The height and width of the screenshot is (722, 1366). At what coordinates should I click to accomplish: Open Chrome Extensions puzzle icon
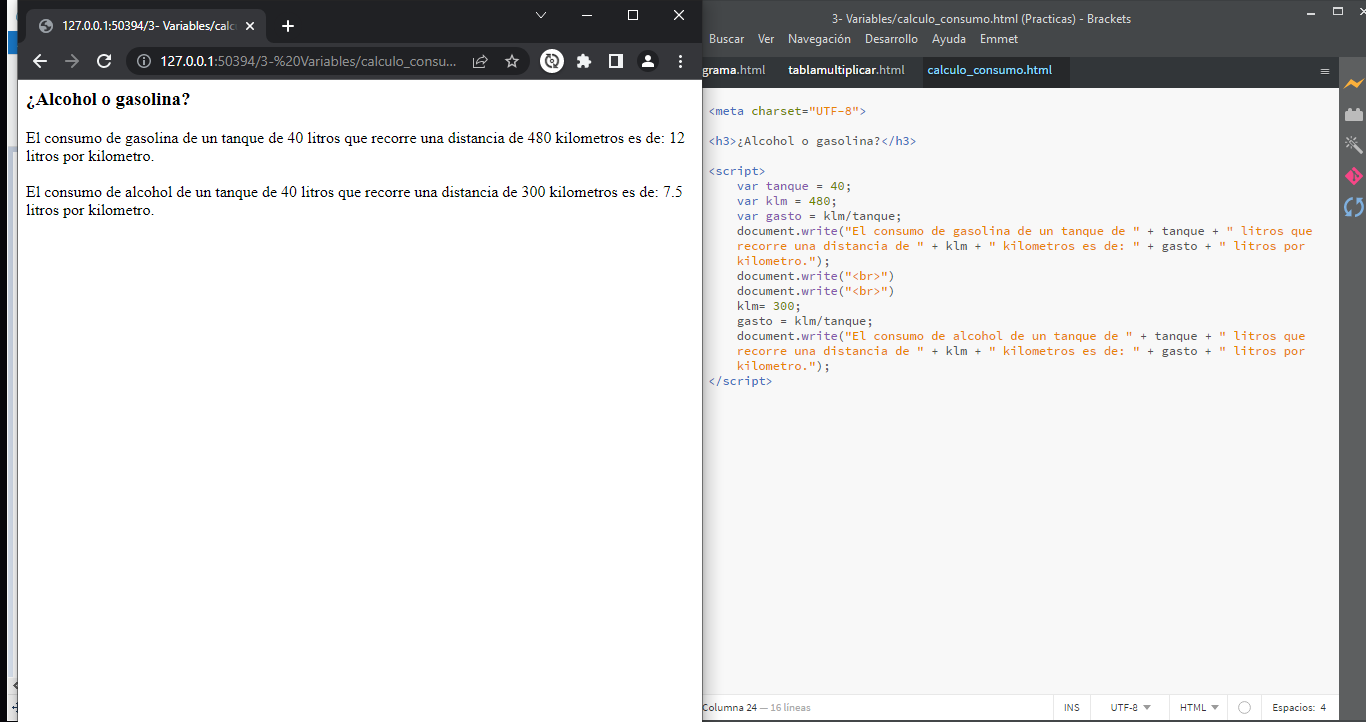(x=584, y=61)
